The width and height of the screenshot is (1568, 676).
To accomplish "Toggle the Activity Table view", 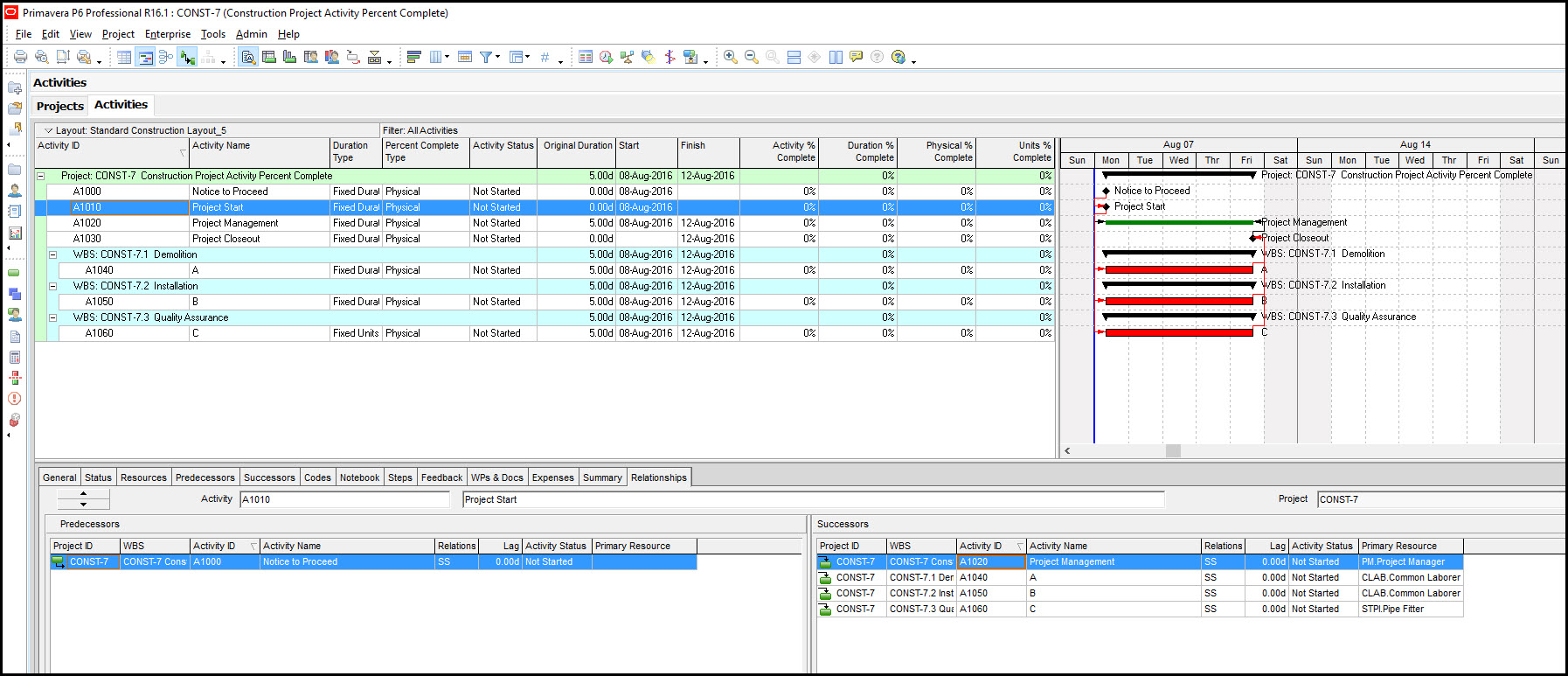I will (x=124, y=57).
